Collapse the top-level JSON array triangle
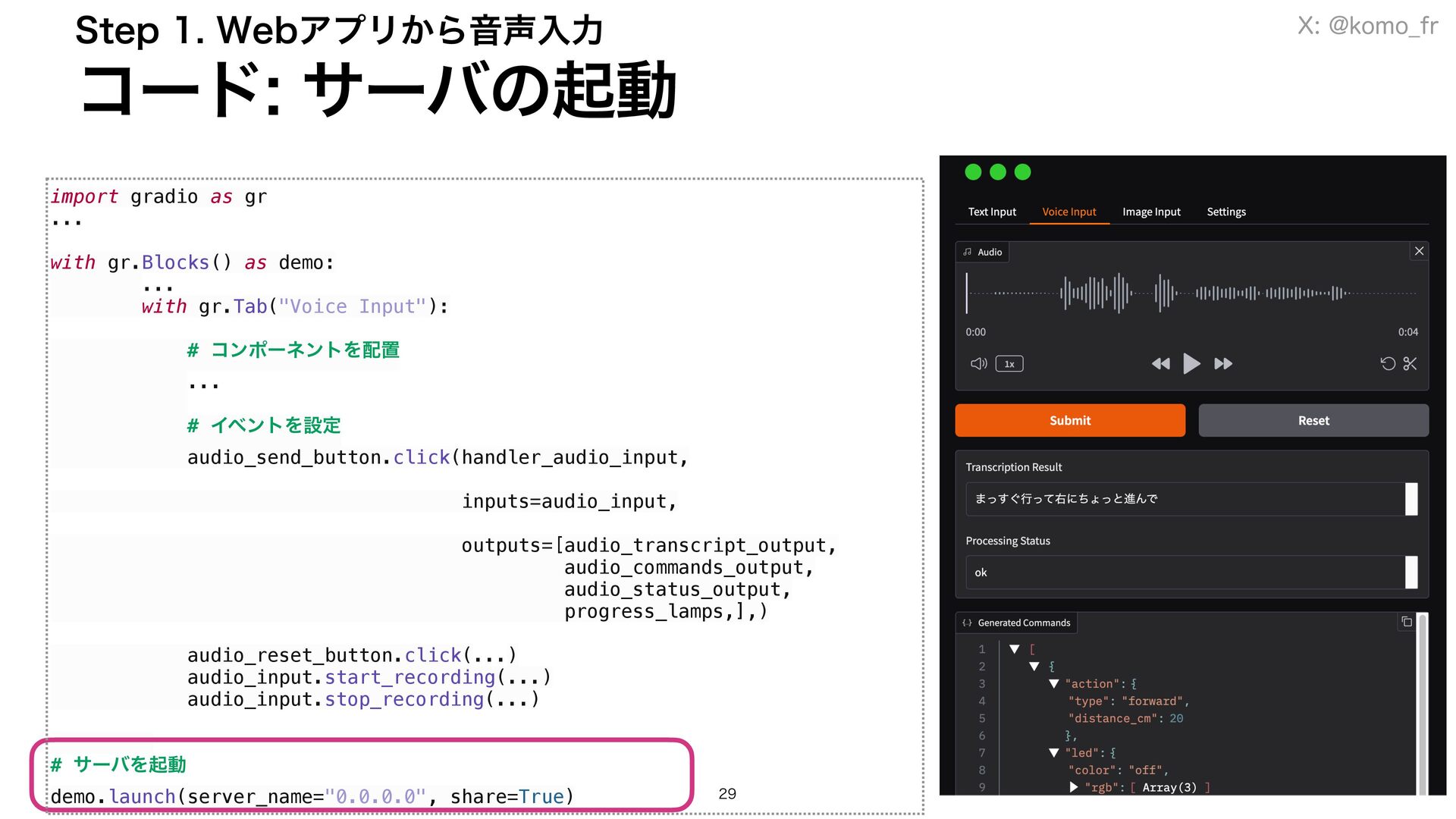The width and height of the screenshot is (1456, 819). pyautogui.click(x=1015, y=649)
